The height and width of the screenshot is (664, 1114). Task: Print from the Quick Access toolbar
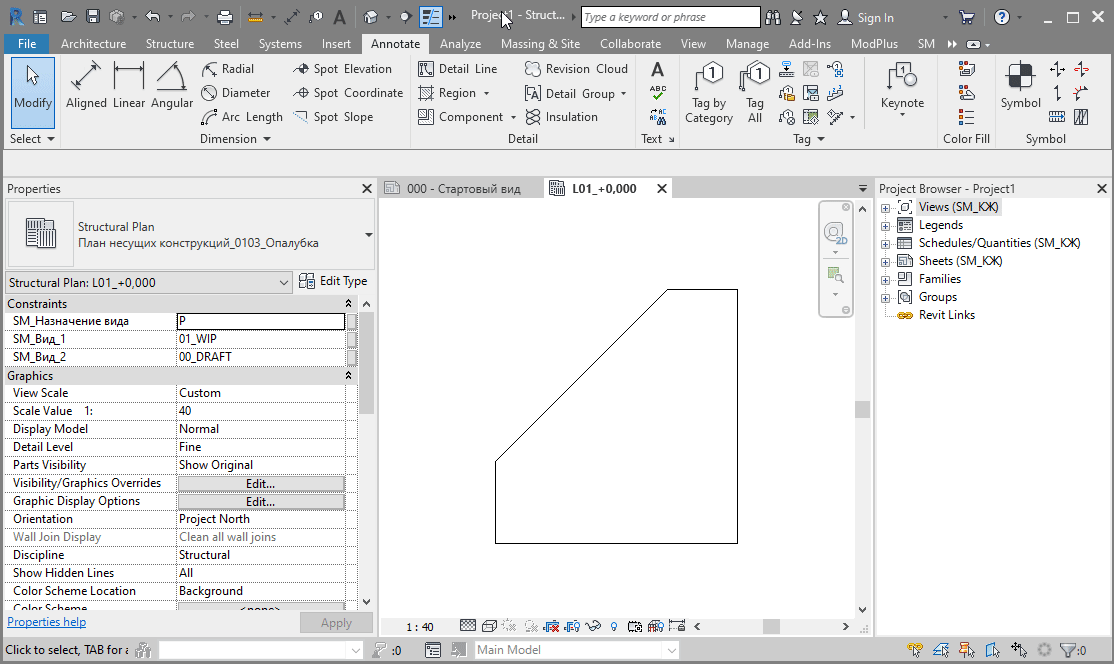tap(225, 17)
